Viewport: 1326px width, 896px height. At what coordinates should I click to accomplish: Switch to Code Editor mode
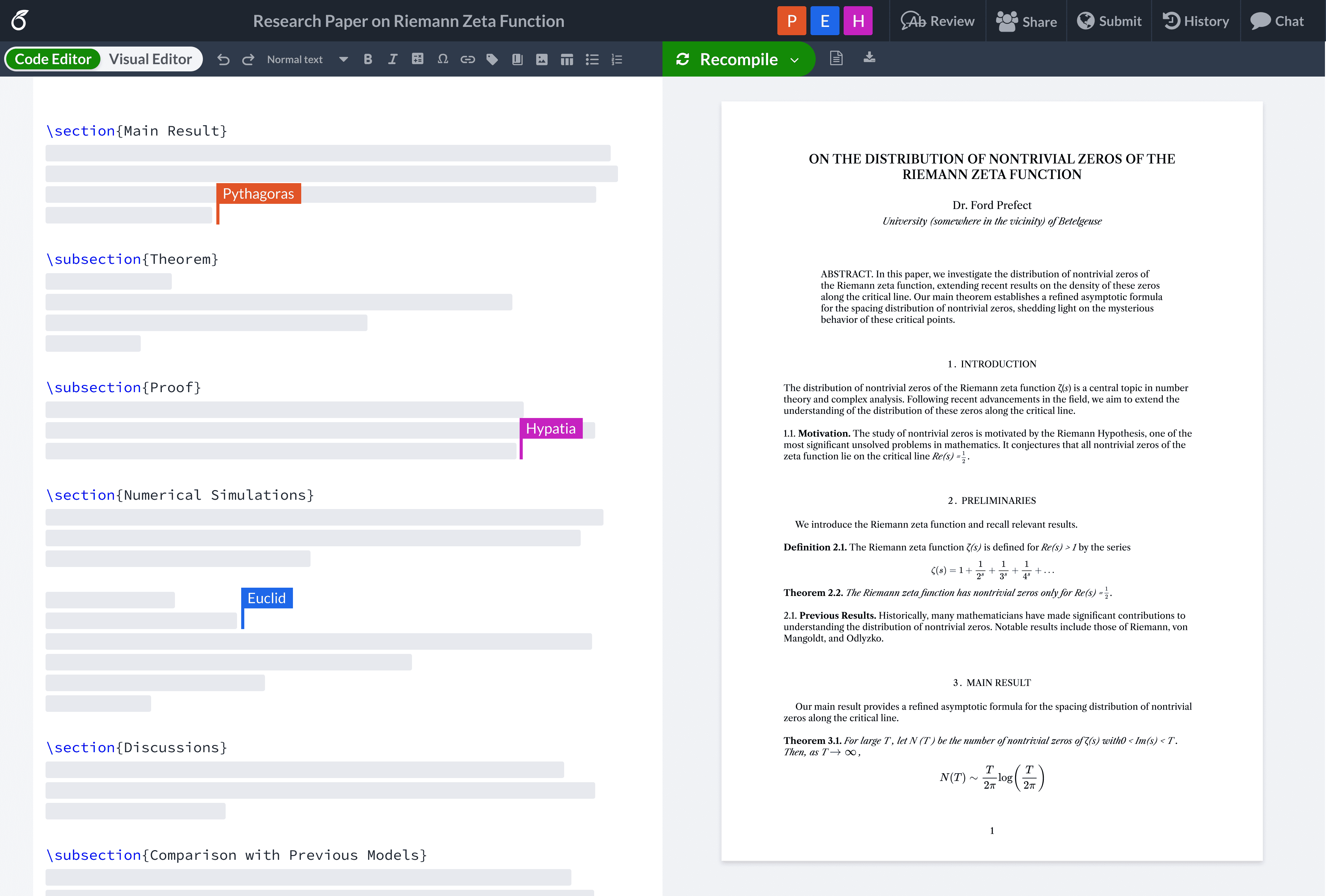click(53, 59)
